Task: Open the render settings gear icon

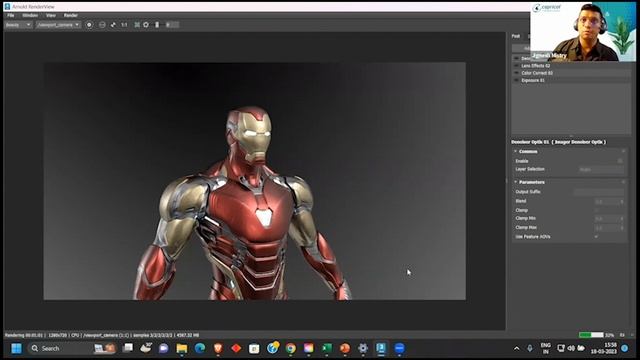Action: tap(146, 25)
